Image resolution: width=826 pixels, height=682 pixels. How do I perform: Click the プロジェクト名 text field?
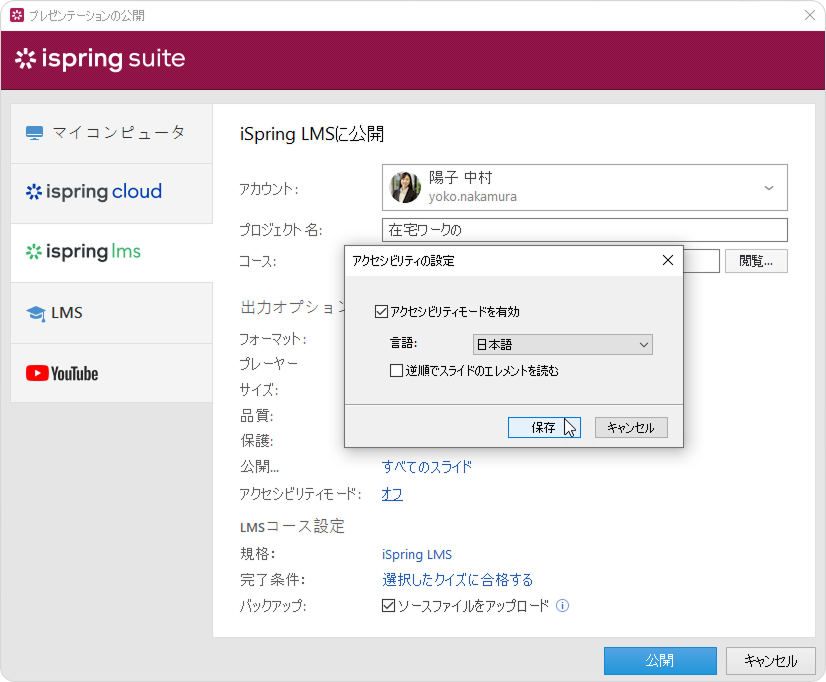[584, 230]
